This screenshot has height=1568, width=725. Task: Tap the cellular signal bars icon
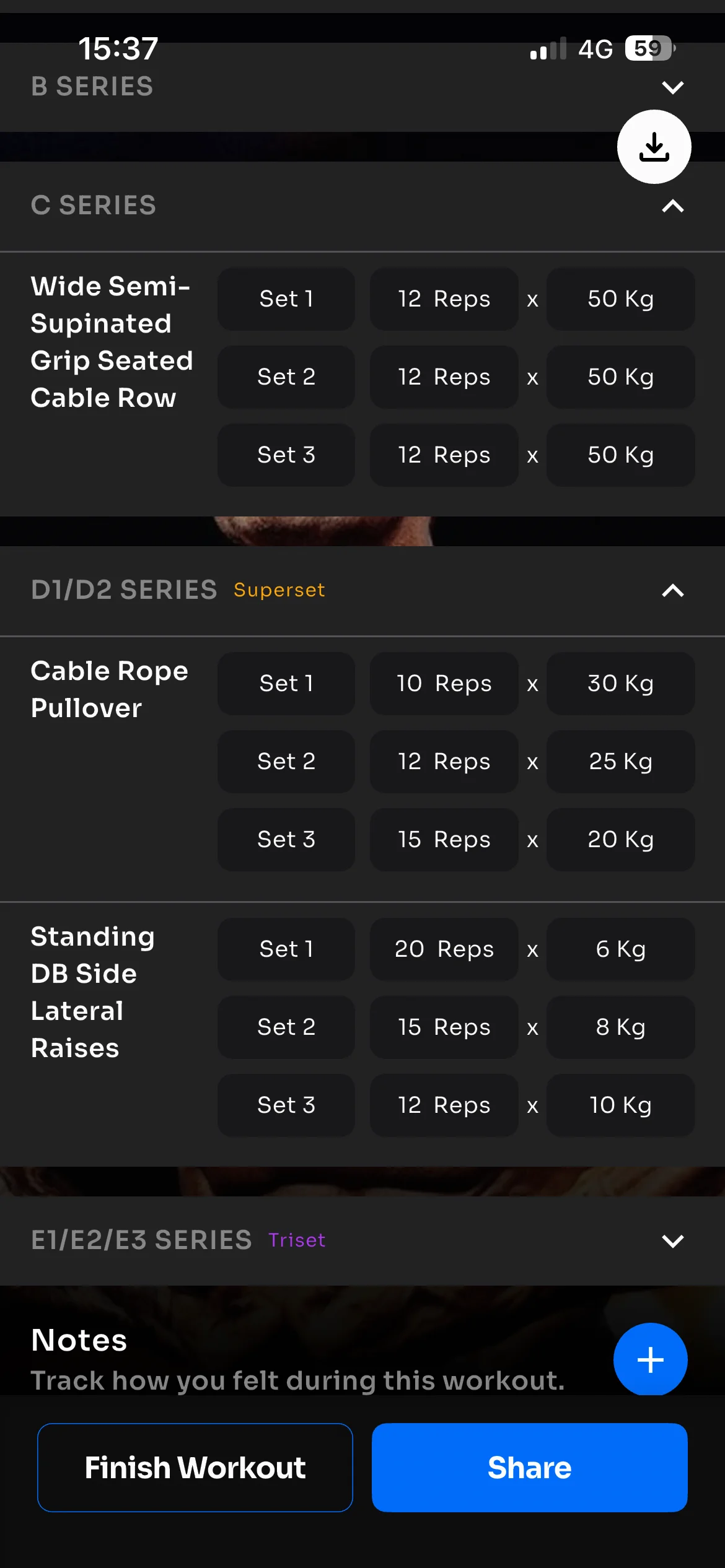coord(548,49)
